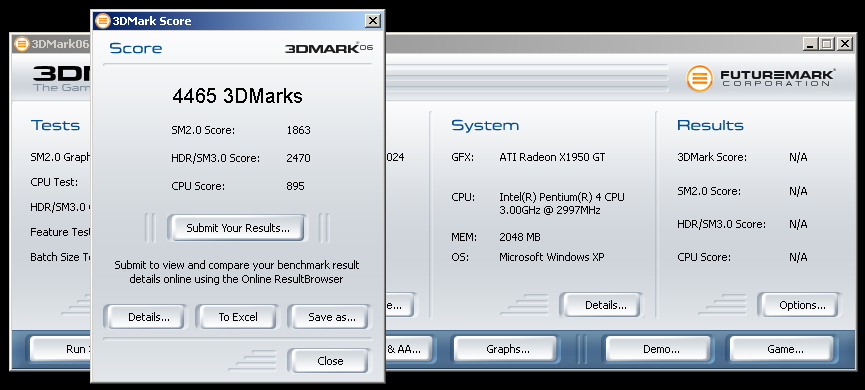This screenshot has width=865, height=390.
Task: Click 3DMark Score N/A value in Results
Action: (x=798, y=157)
